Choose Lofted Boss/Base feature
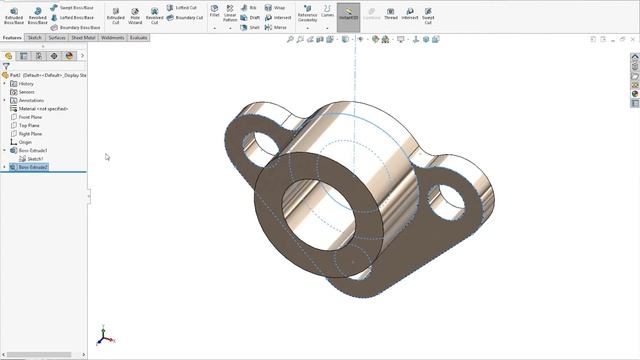 click(72, 18)
